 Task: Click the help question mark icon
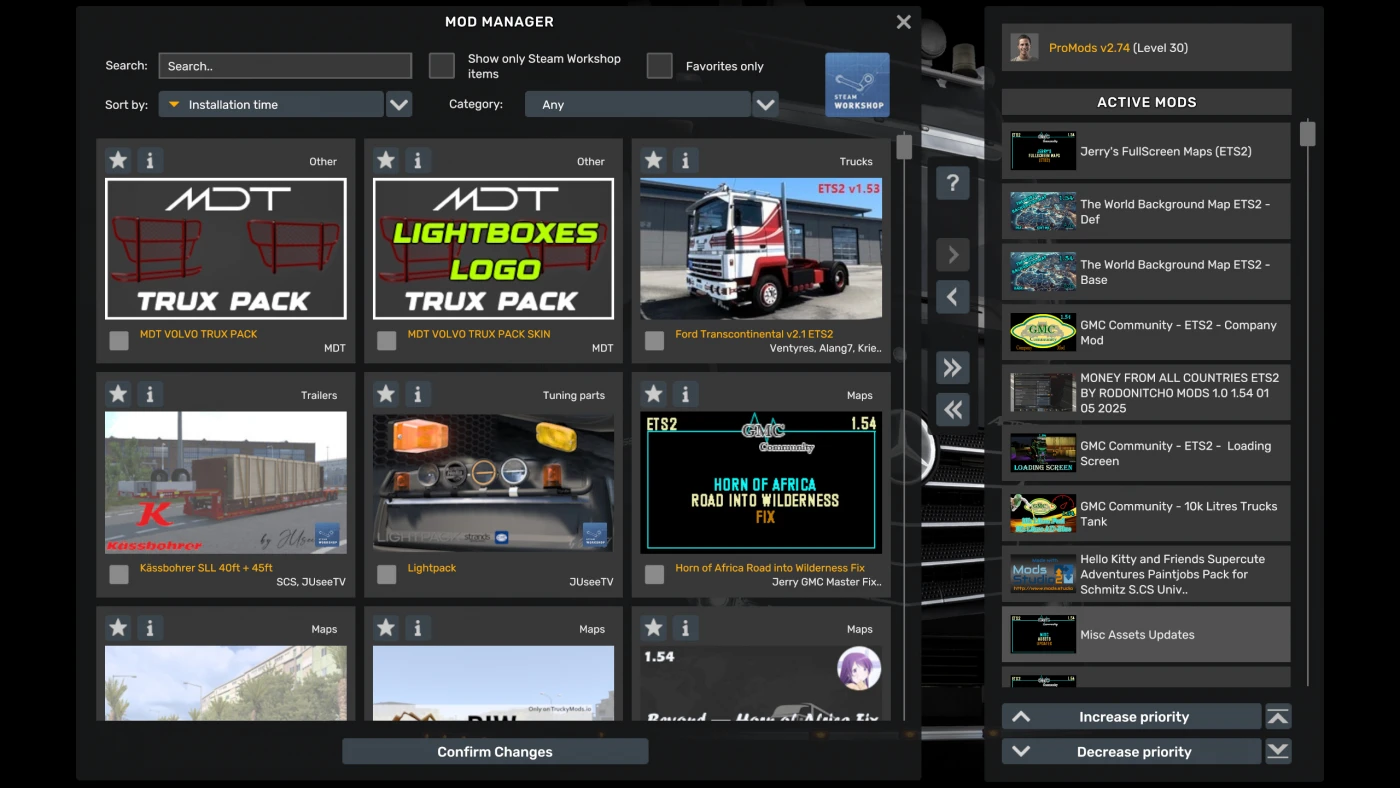pyautogui.click(x=952, y=183)
